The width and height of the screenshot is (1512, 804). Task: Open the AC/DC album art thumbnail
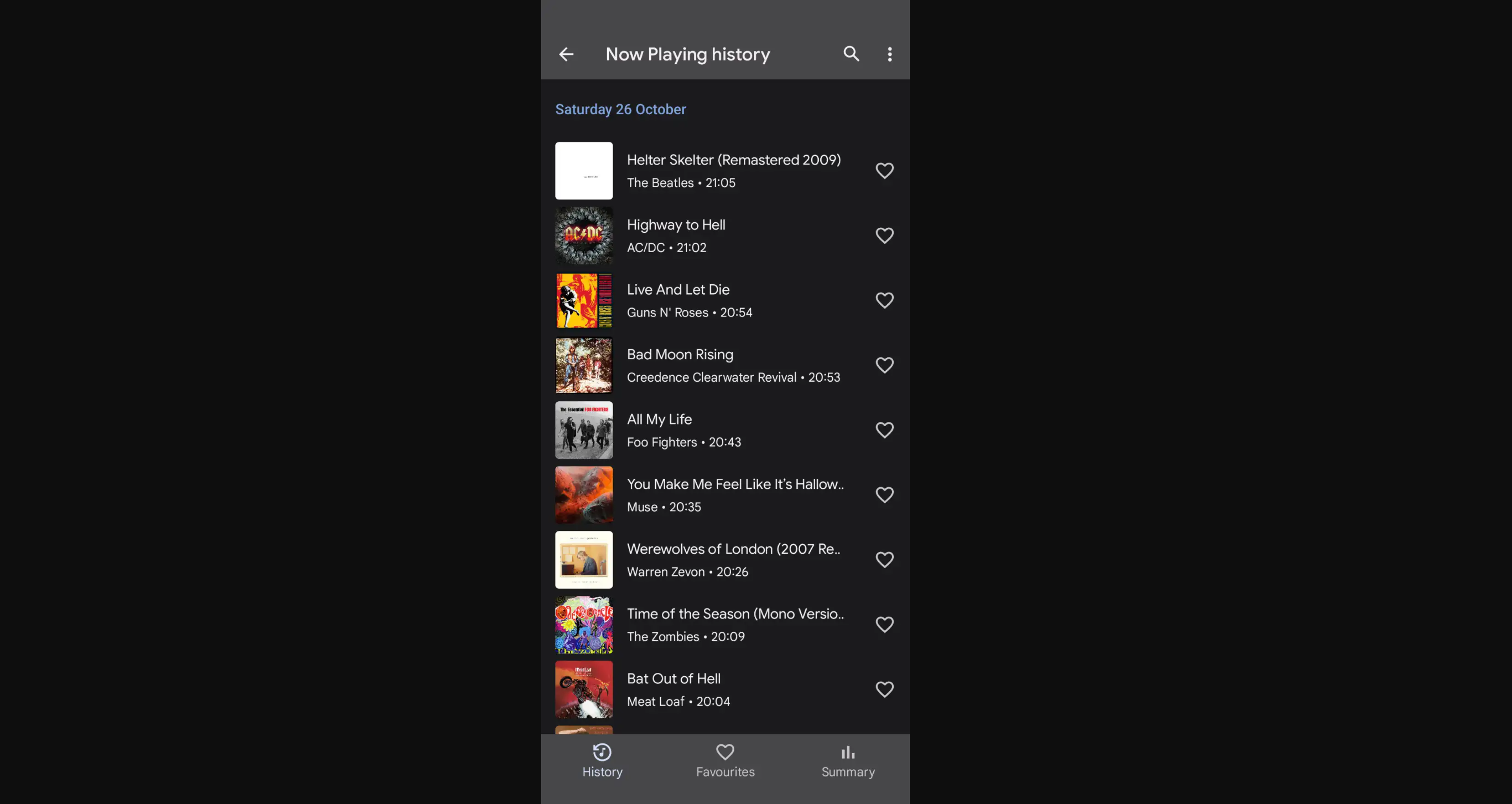(x=584, y=236)
